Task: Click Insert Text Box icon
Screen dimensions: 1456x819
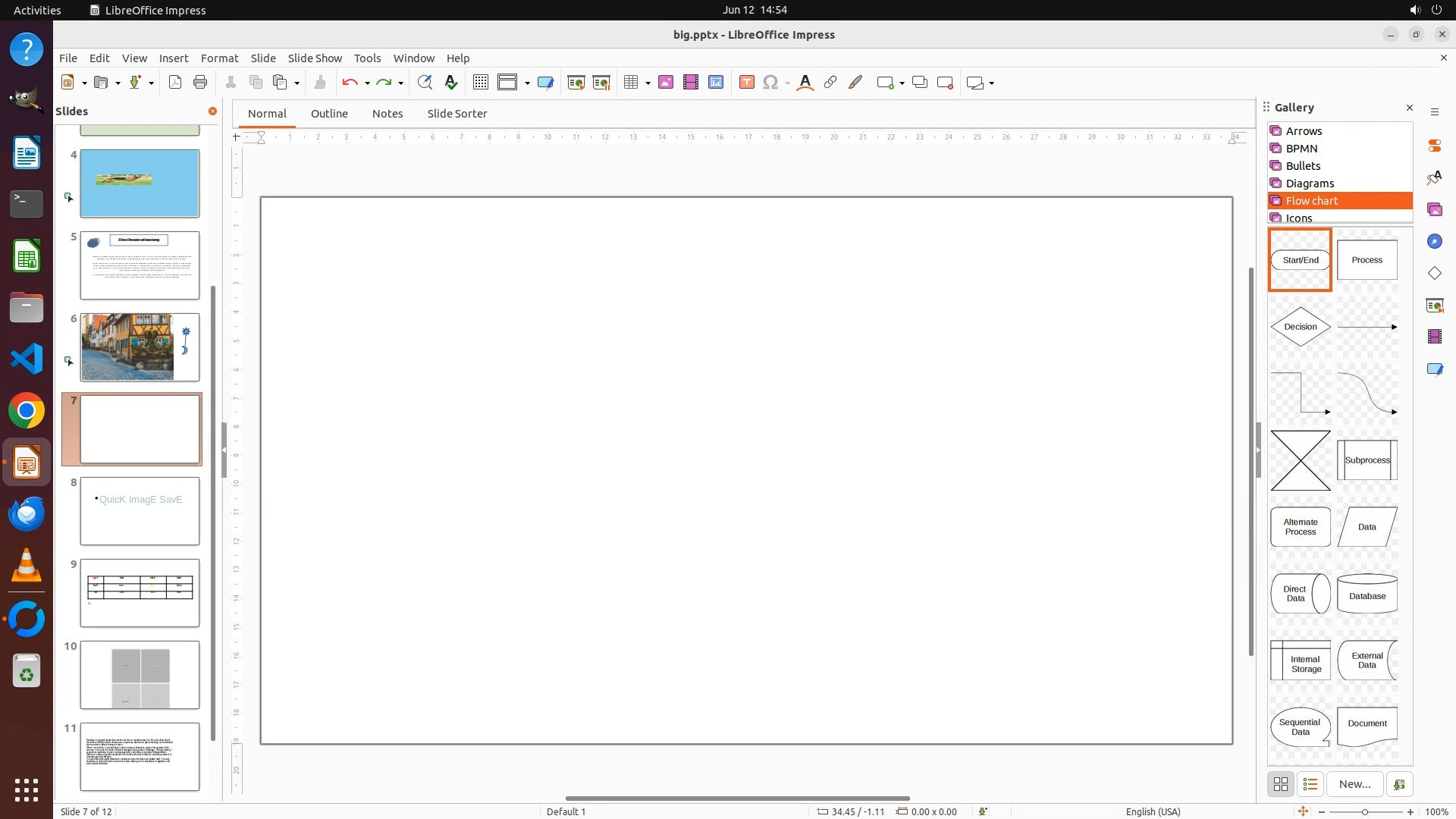Action: (746, 83)
